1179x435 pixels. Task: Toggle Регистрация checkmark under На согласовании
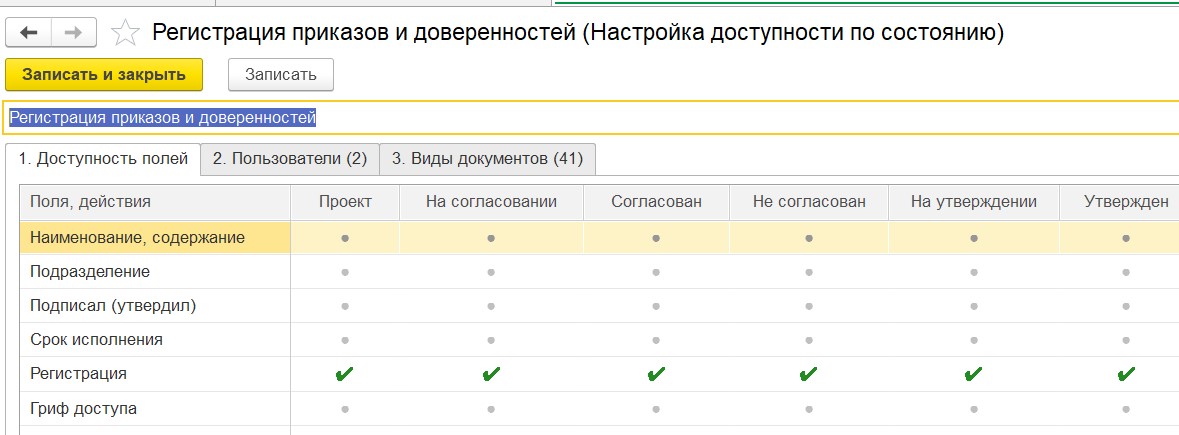coord(491,373)
